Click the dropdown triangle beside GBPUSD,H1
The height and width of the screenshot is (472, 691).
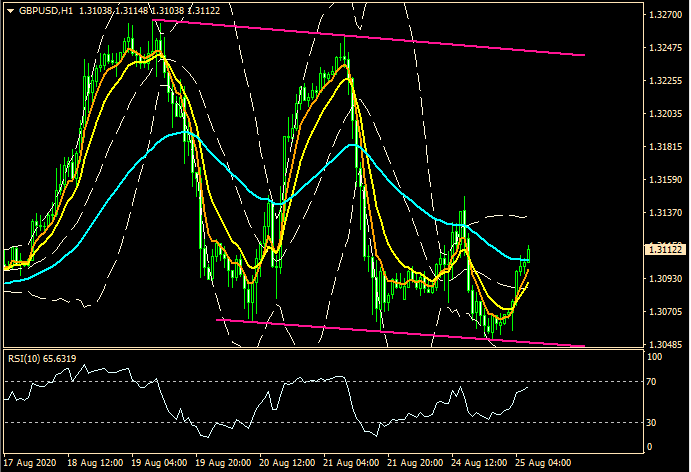click(x=10, y=10)
